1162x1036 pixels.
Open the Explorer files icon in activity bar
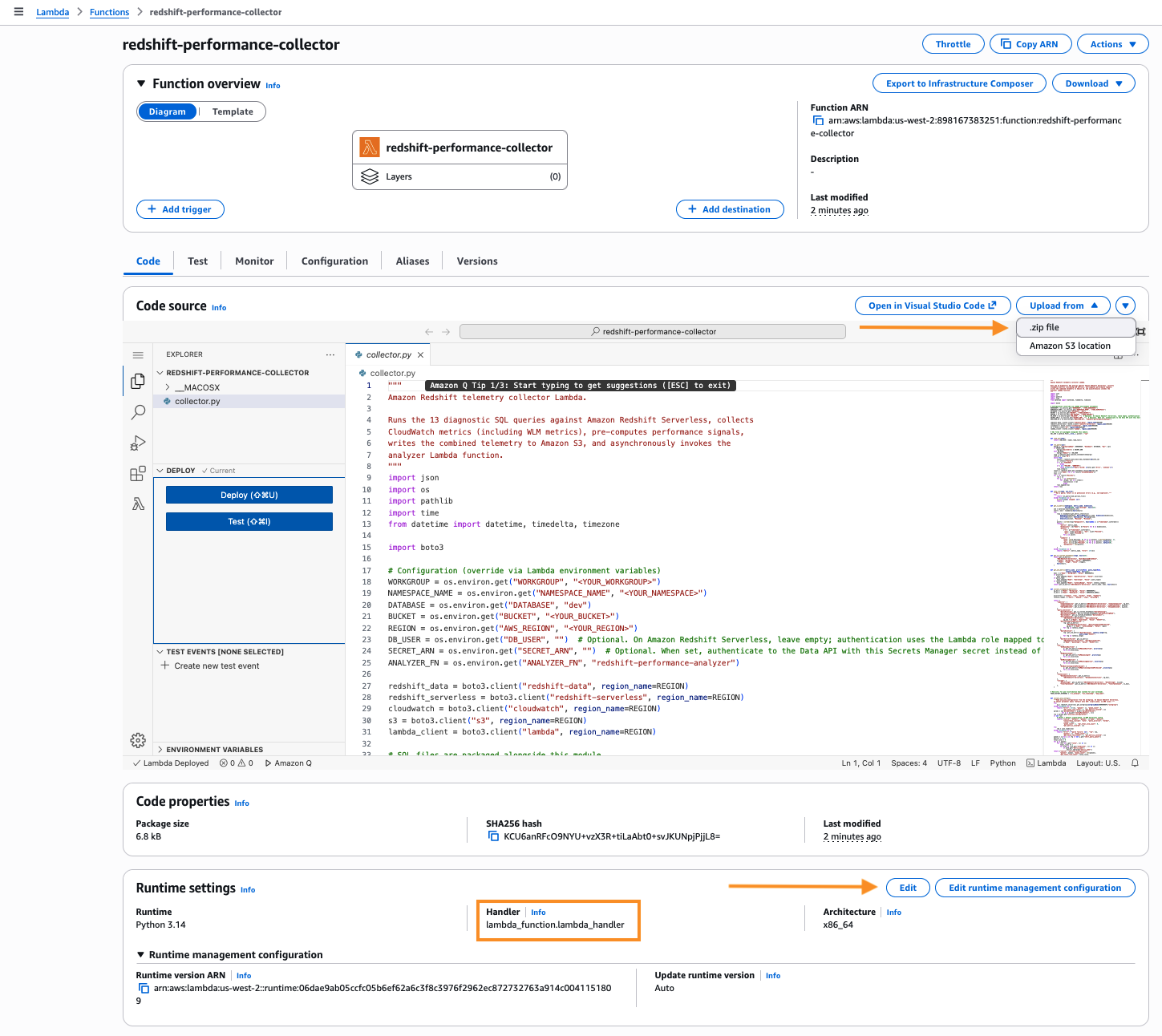pyautogui.click(x=138, y=381)
